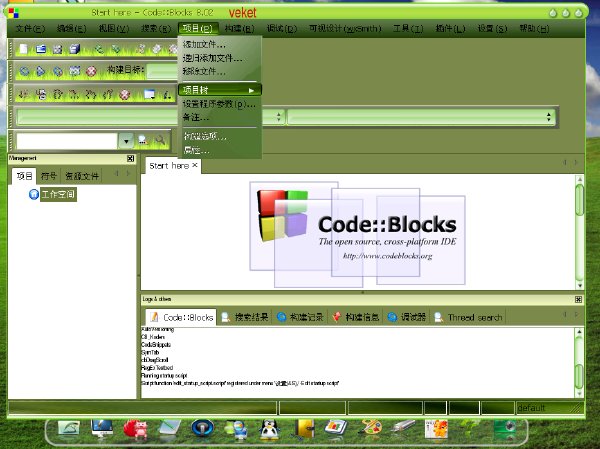The width and height of the screenshot is (600, 449).
Task: Click the editor vertical scrollbar thumb
Action: (580, 200)
